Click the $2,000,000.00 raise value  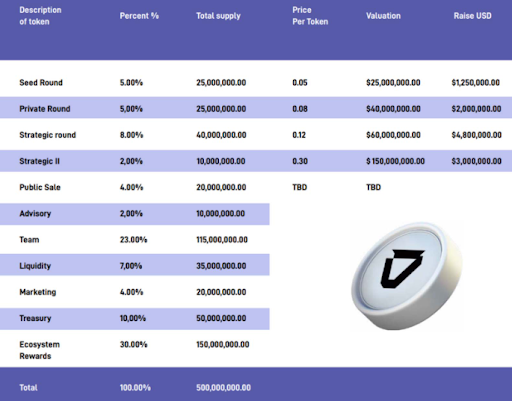pyautogui.click(x=476, y=109)
